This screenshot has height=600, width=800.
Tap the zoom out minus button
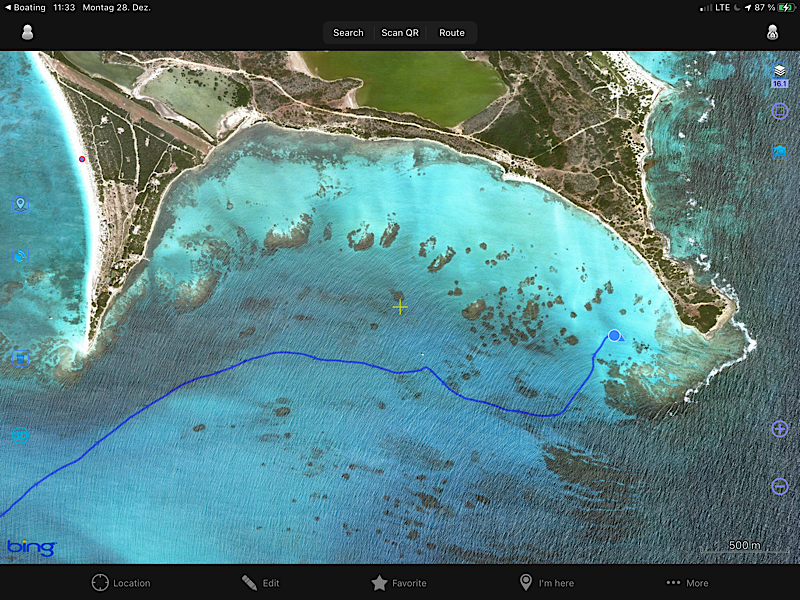point(779,486)
